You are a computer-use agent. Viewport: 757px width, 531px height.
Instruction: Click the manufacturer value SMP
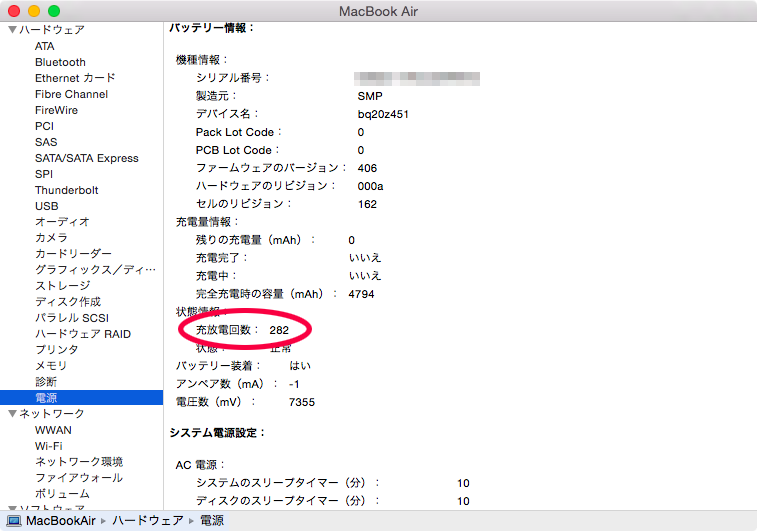(x=370, y=97)
